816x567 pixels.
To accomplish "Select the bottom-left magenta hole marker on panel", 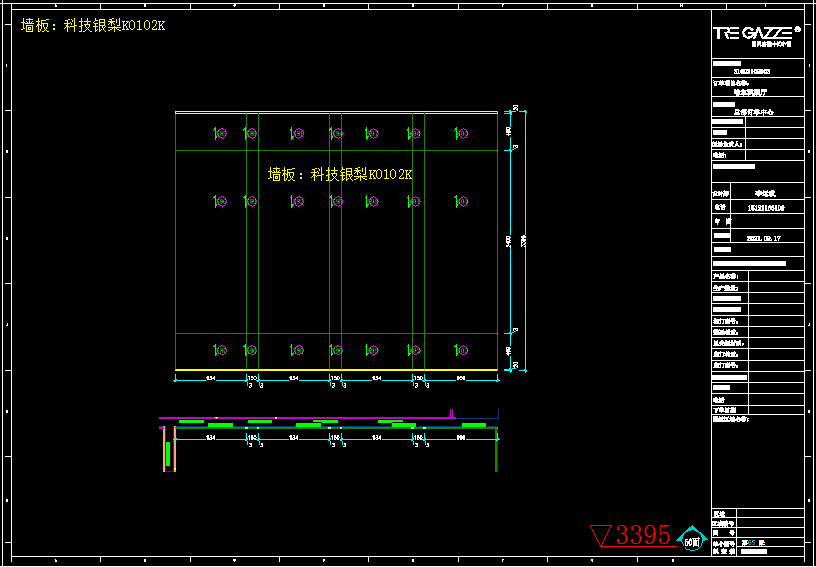I will (x=221, y=350).
